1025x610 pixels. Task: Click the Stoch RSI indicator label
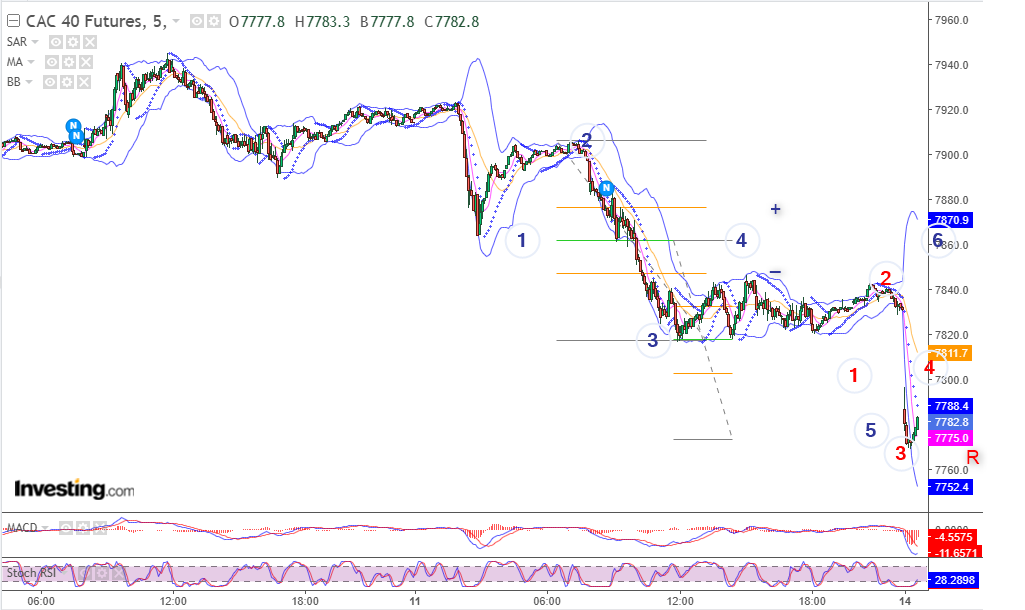[31, 573]
